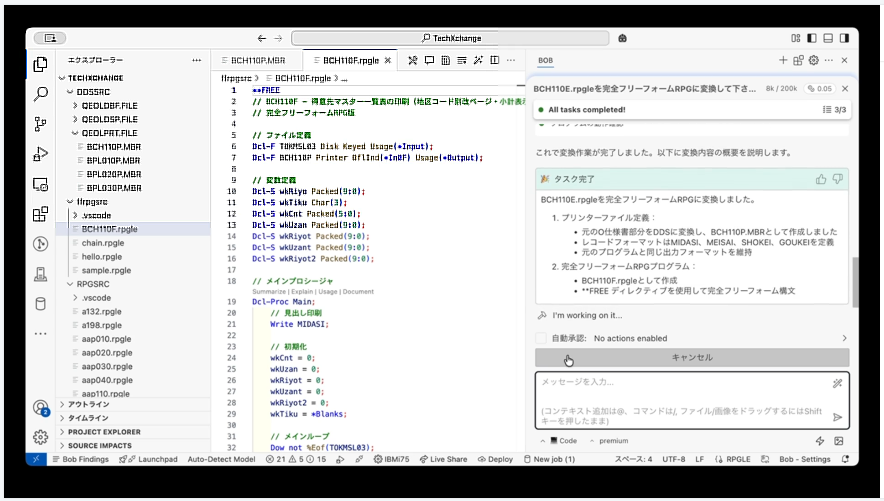
Task: Open the Extensions view
Action: [x=40, y=214]
